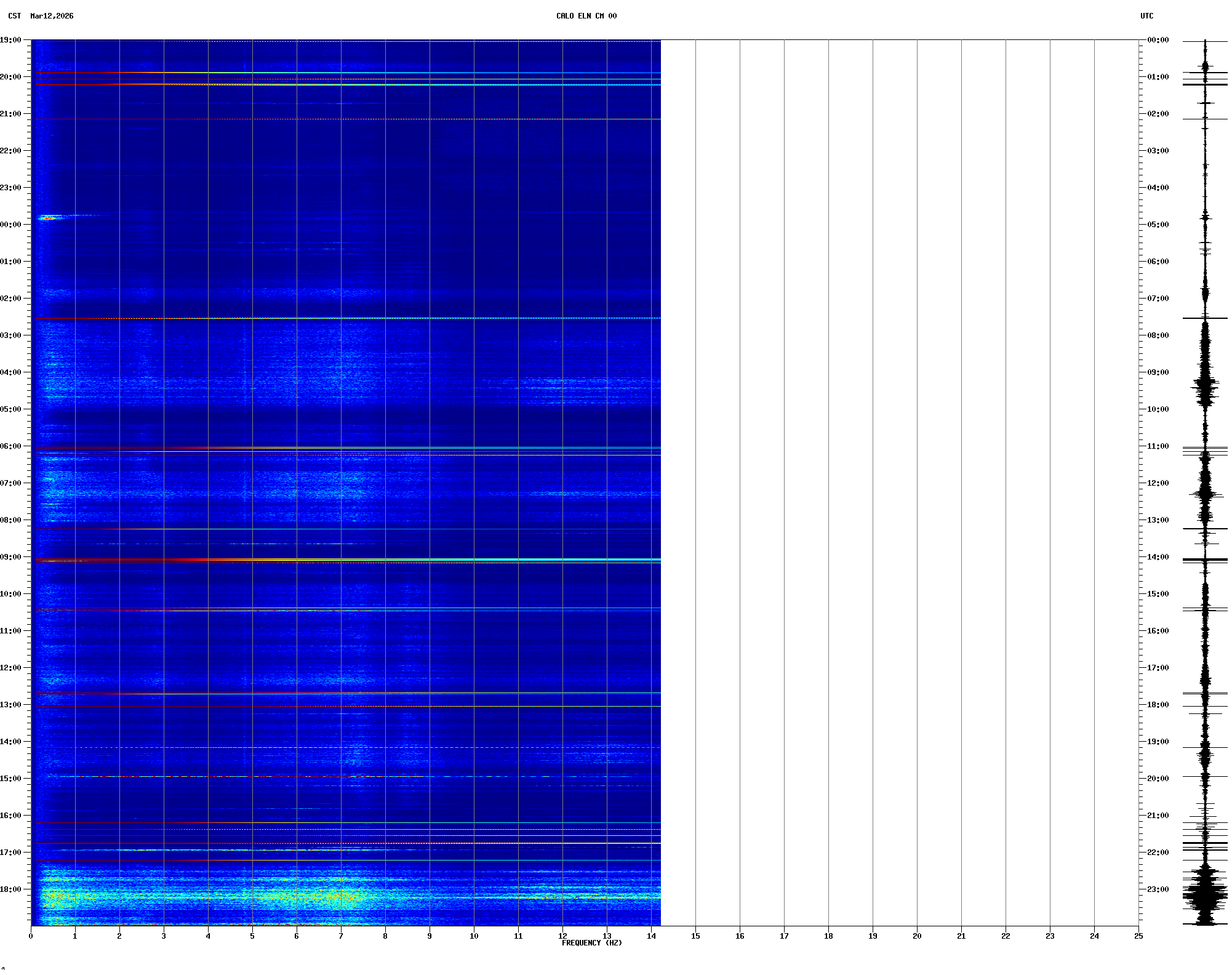Click the 14:00 UTC time tick label
1232x975 pixels.
pos(1158,557)
